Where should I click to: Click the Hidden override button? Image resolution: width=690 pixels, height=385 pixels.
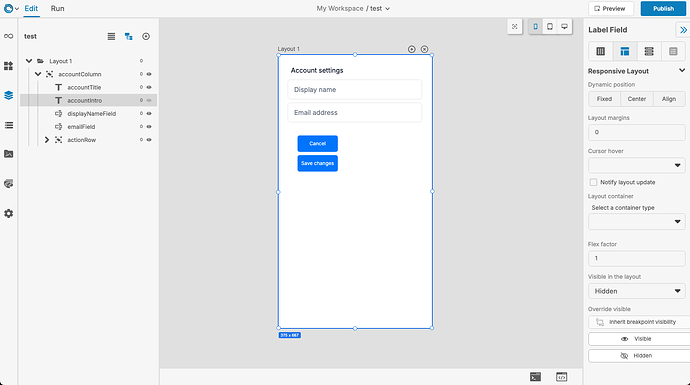pos(639,356)
